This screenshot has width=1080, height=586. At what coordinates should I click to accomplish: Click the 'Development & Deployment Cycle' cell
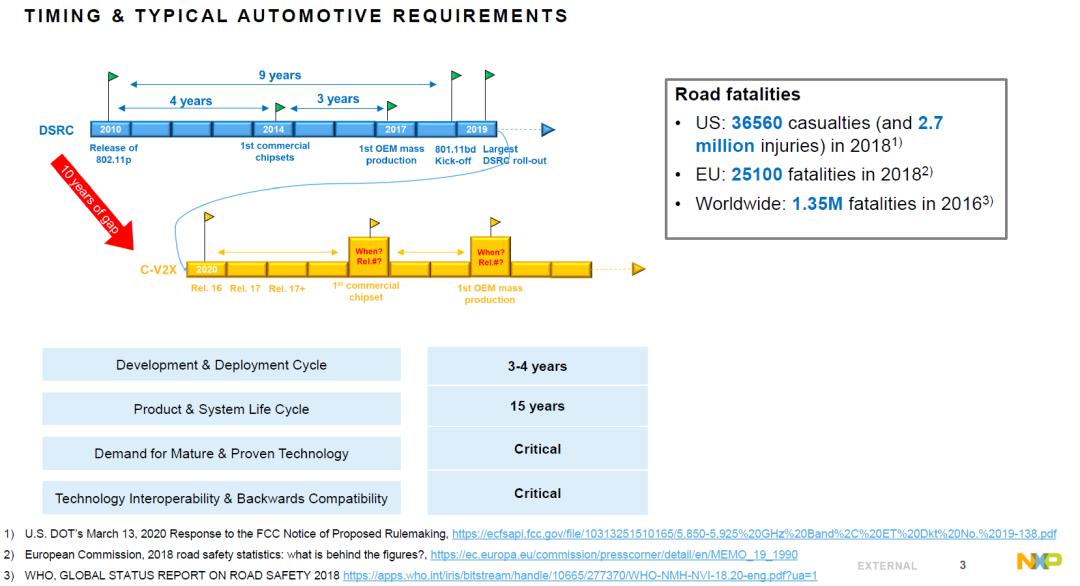(x=221, y=365)
